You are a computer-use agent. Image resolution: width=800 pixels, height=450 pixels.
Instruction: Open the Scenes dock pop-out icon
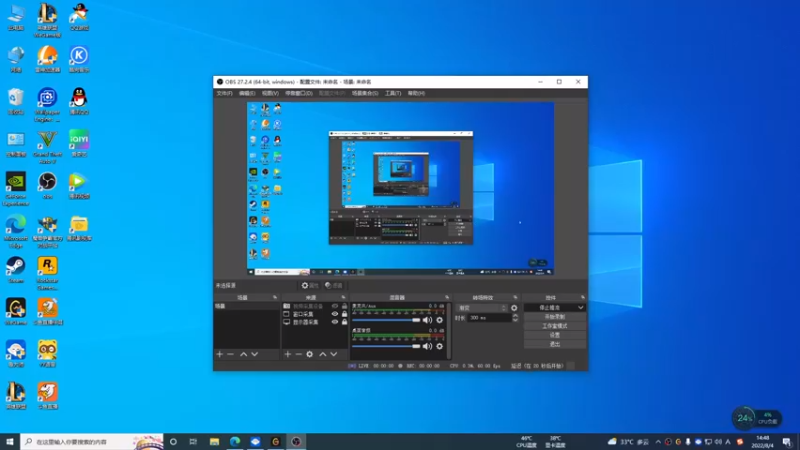click(275, 297)
